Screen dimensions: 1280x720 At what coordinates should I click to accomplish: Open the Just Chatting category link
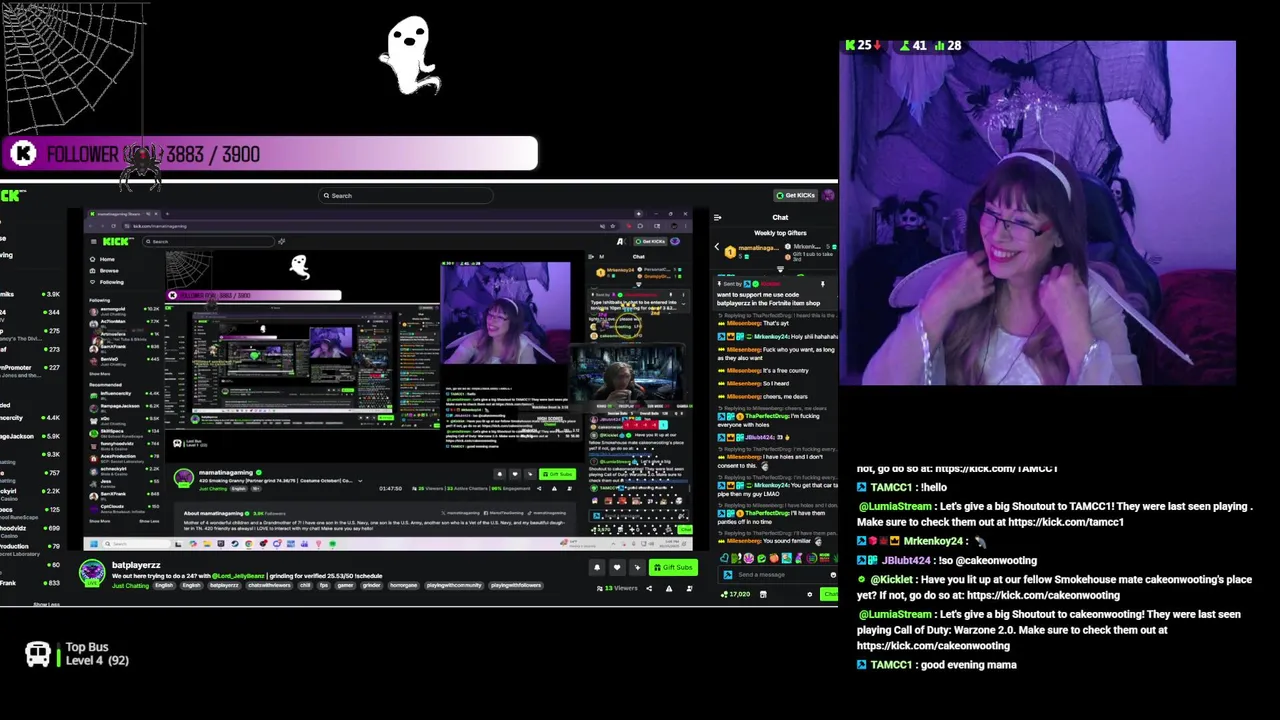click(131, 586)
